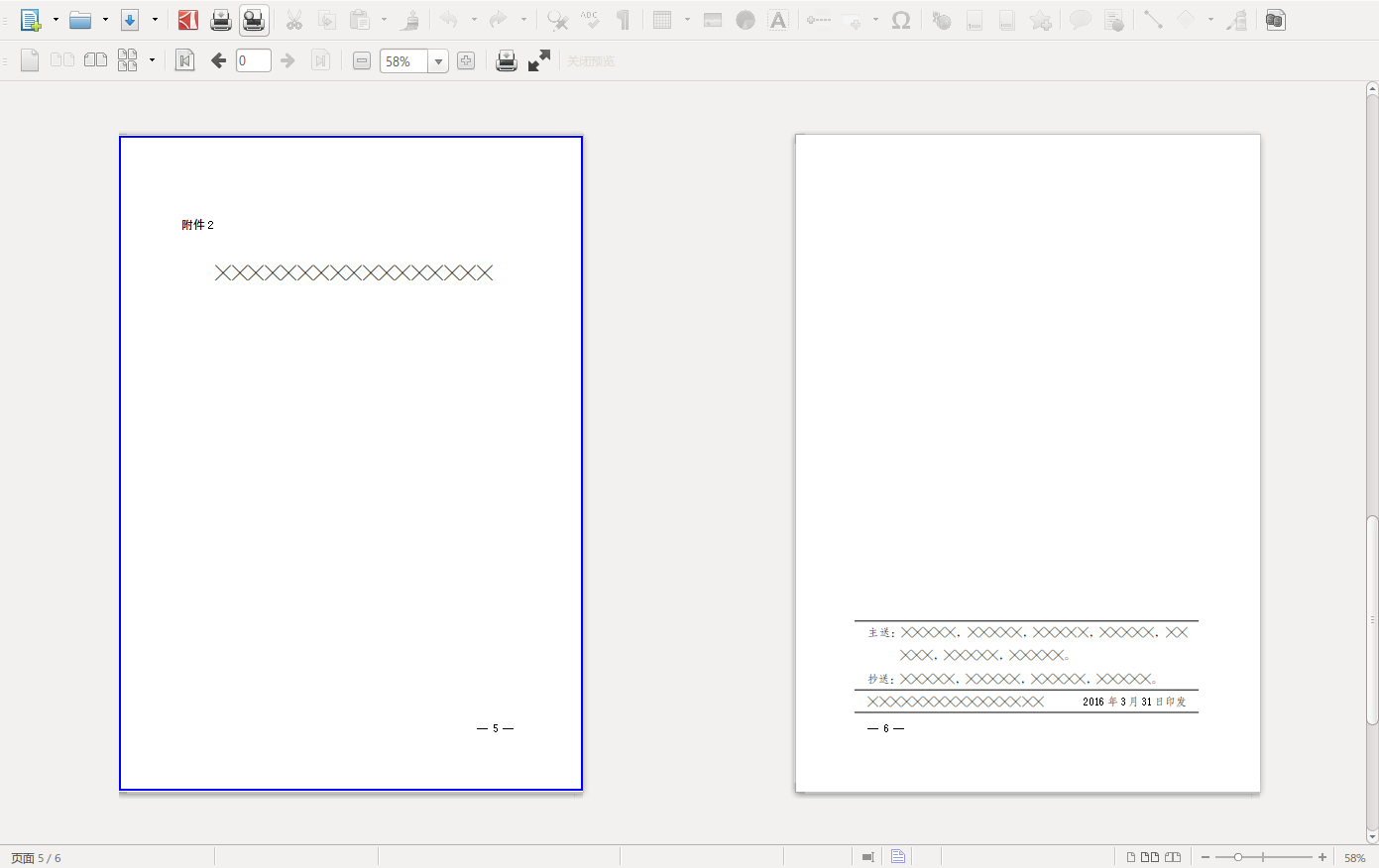
Task: Toggle the Show Draw Functions icon
Action: (1236, 20)
